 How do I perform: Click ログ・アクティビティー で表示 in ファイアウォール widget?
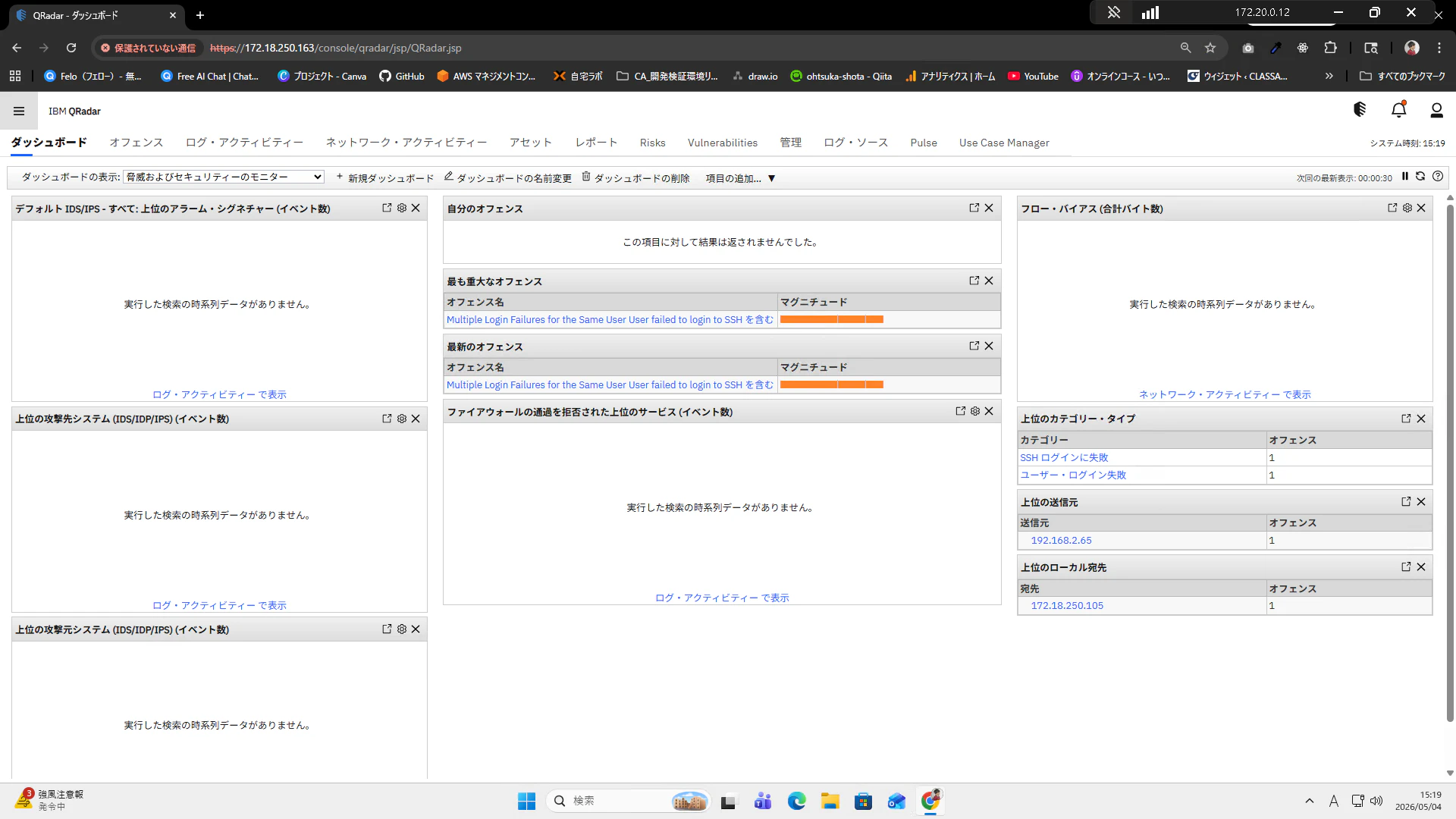coord(722,598)
